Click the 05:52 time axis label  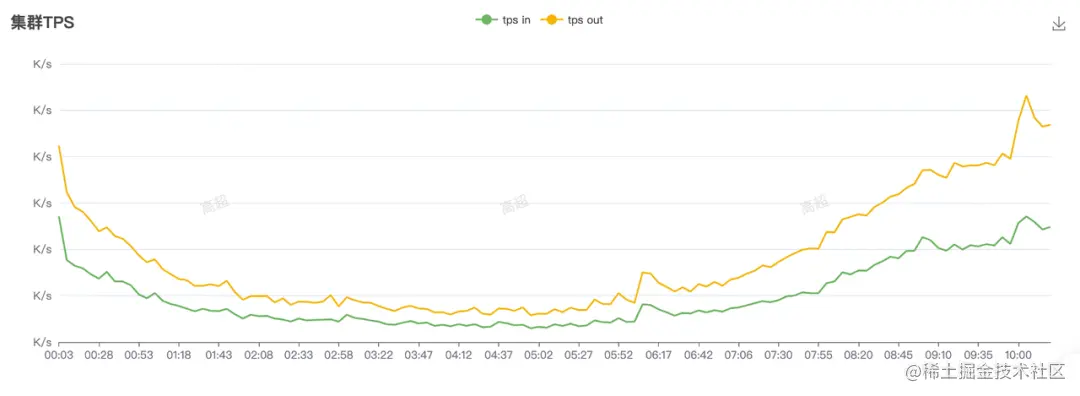coord(619,355)
